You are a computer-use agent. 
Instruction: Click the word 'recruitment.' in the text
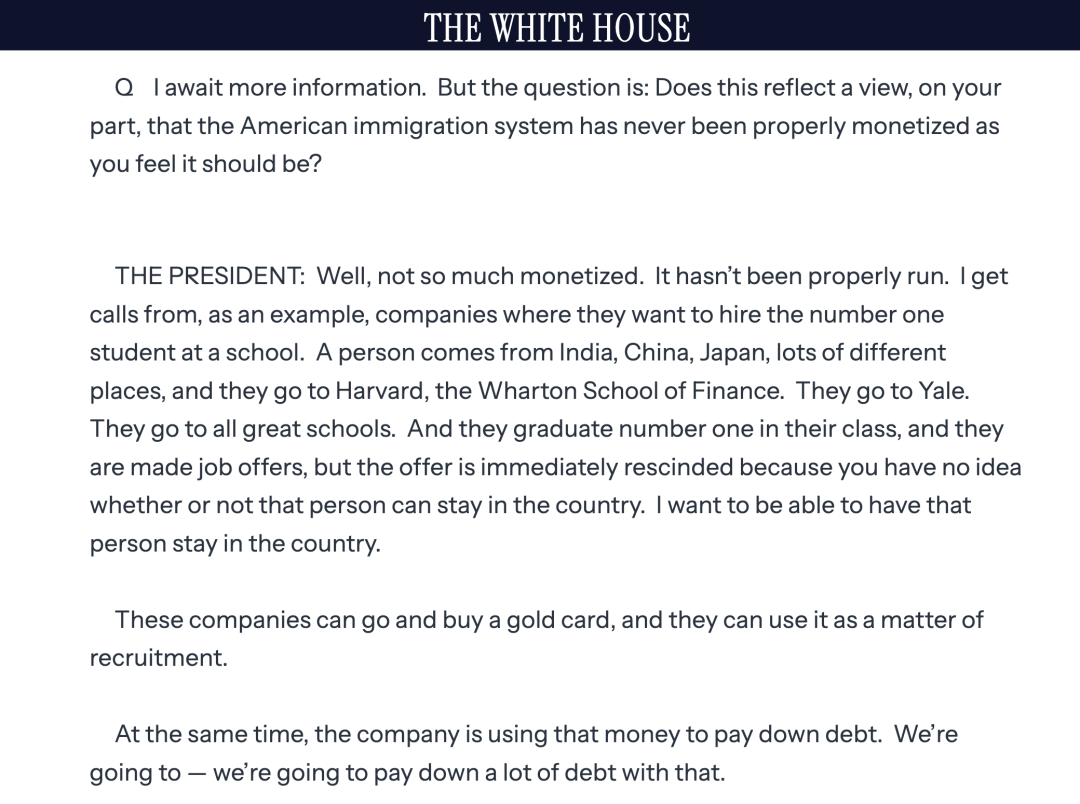(x=158, y=658)
